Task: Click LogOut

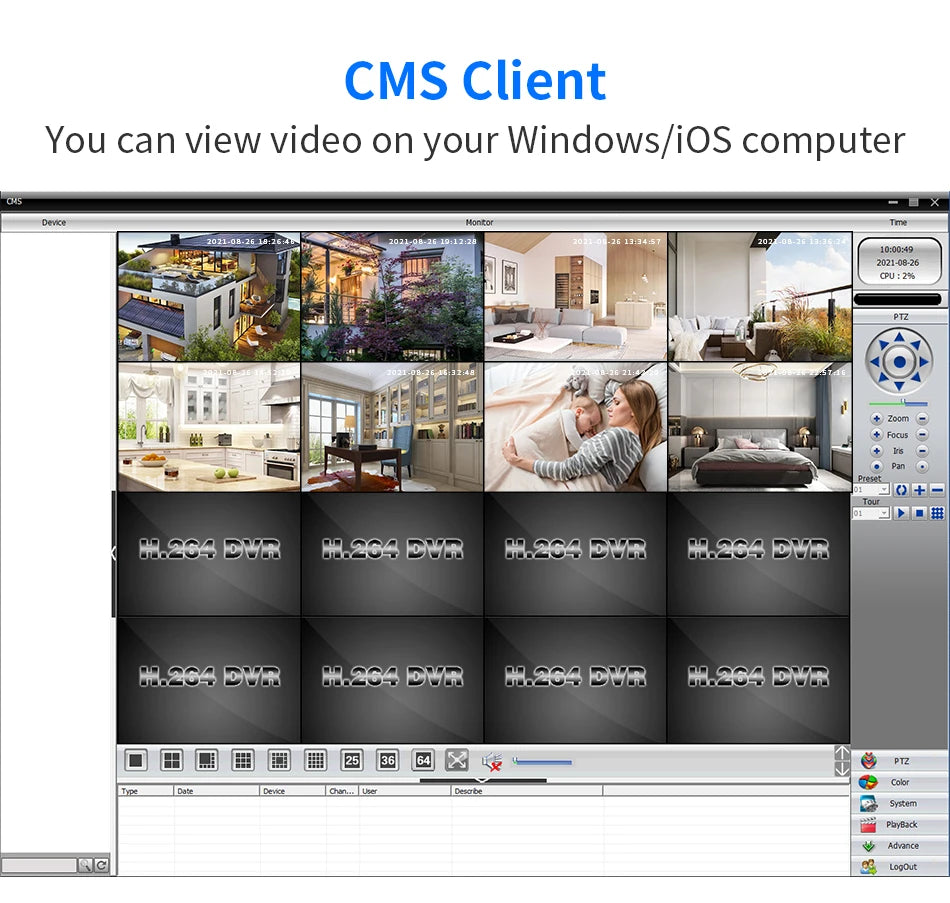Action: [900, 867]
